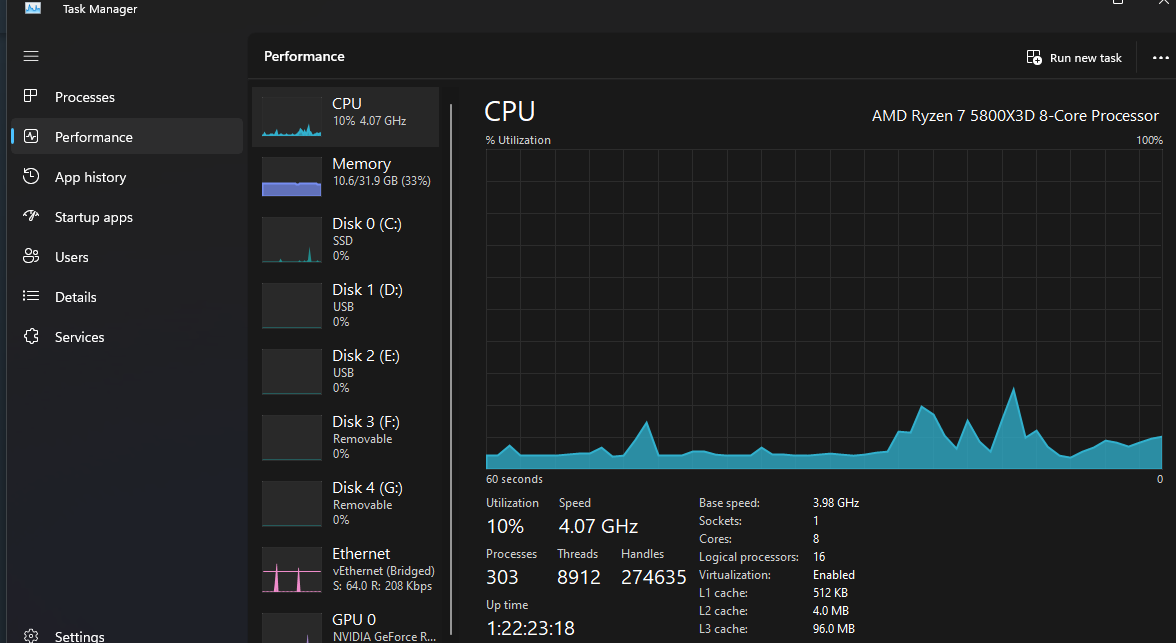Click the L1 cache 512 KB value
Screen dimensions: 1176x643
(x=830, y=593)
